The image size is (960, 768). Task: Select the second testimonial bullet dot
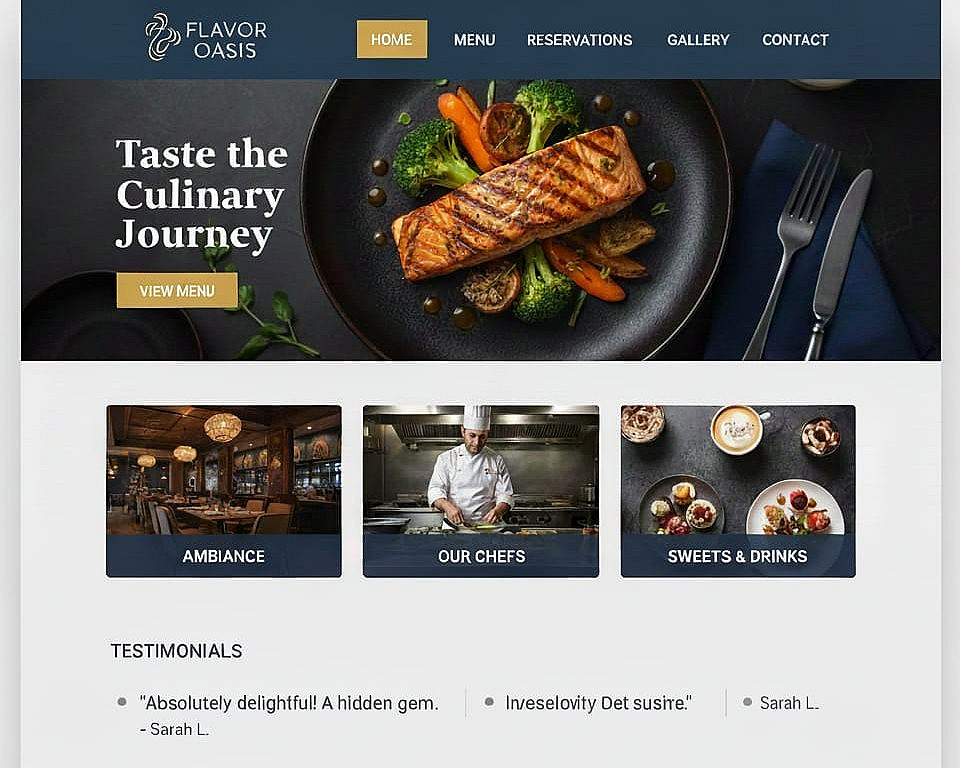[x=489, y=702]
